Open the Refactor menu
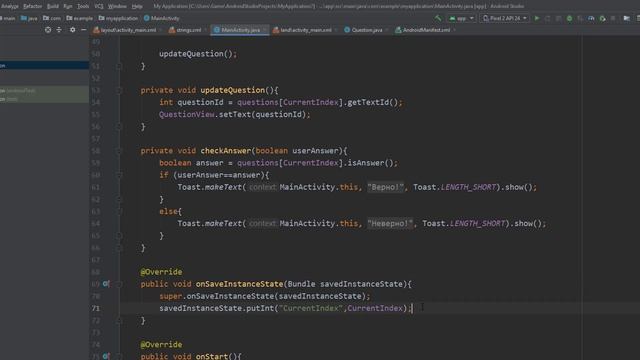 (x=33, y=7)
